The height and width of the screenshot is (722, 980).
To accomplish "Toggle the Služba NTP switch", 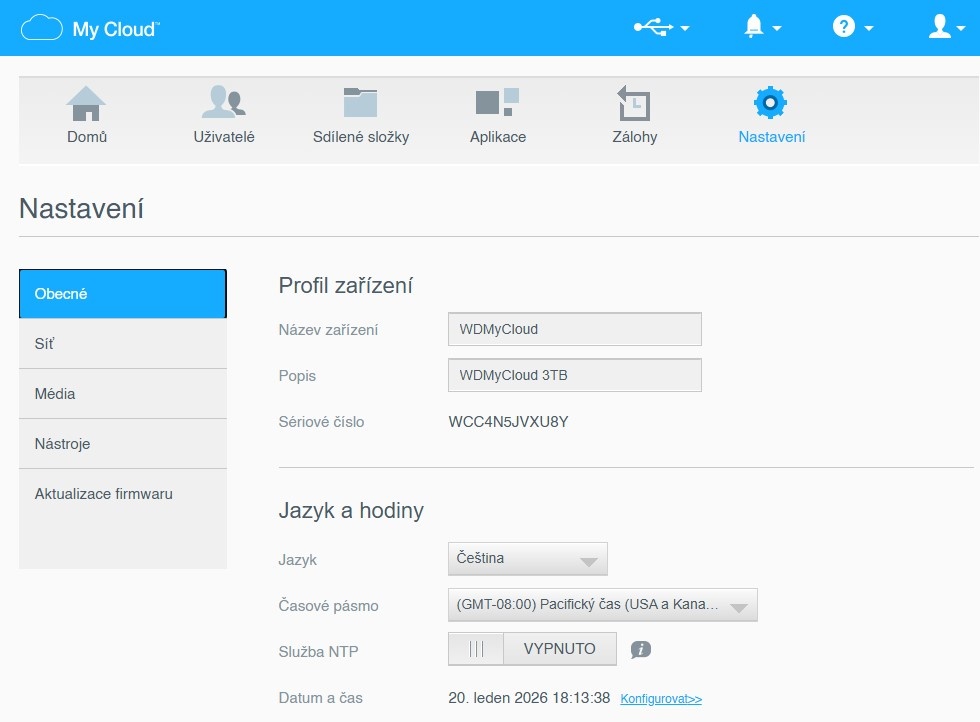I will (x=532, y=649).
